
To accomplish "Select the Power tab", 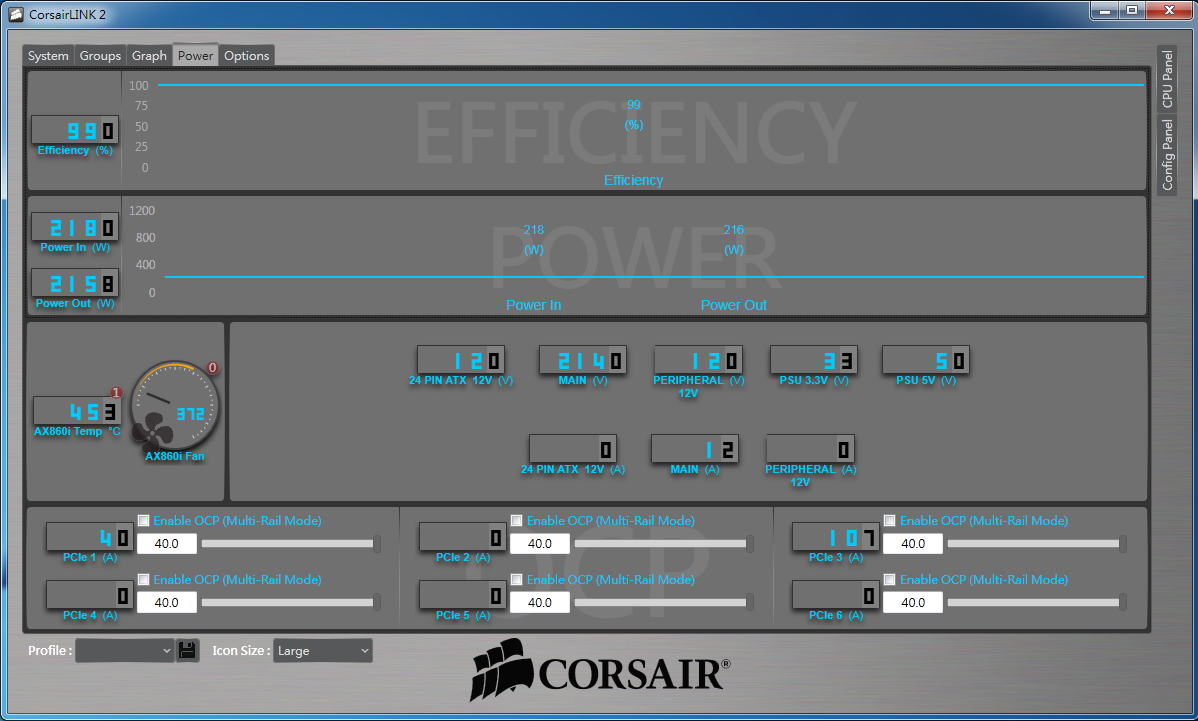I will pyautogui.click(x=196, y=55).
